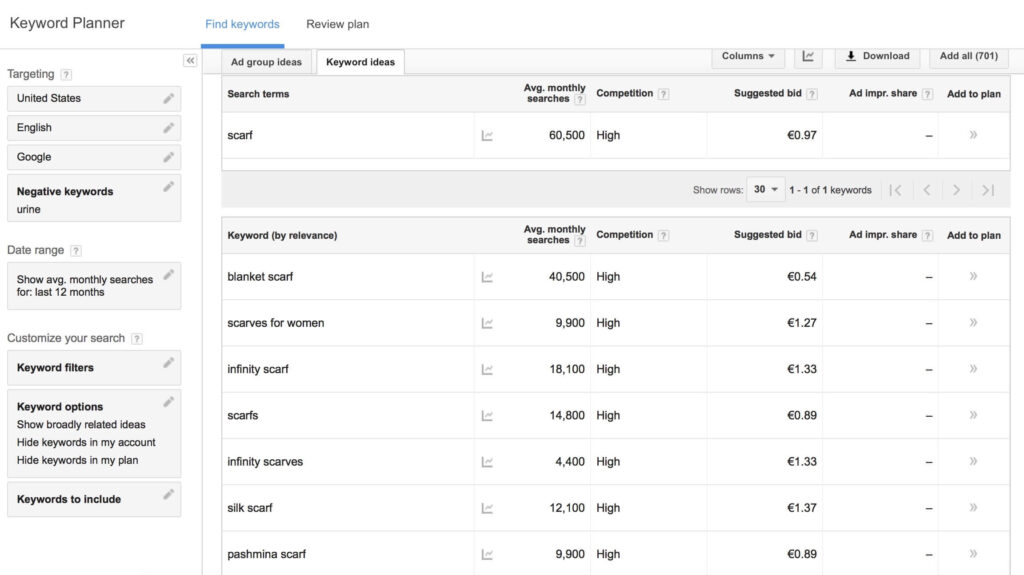Edit the United States location targeting

pyautogui.click(x=168, y=98)
